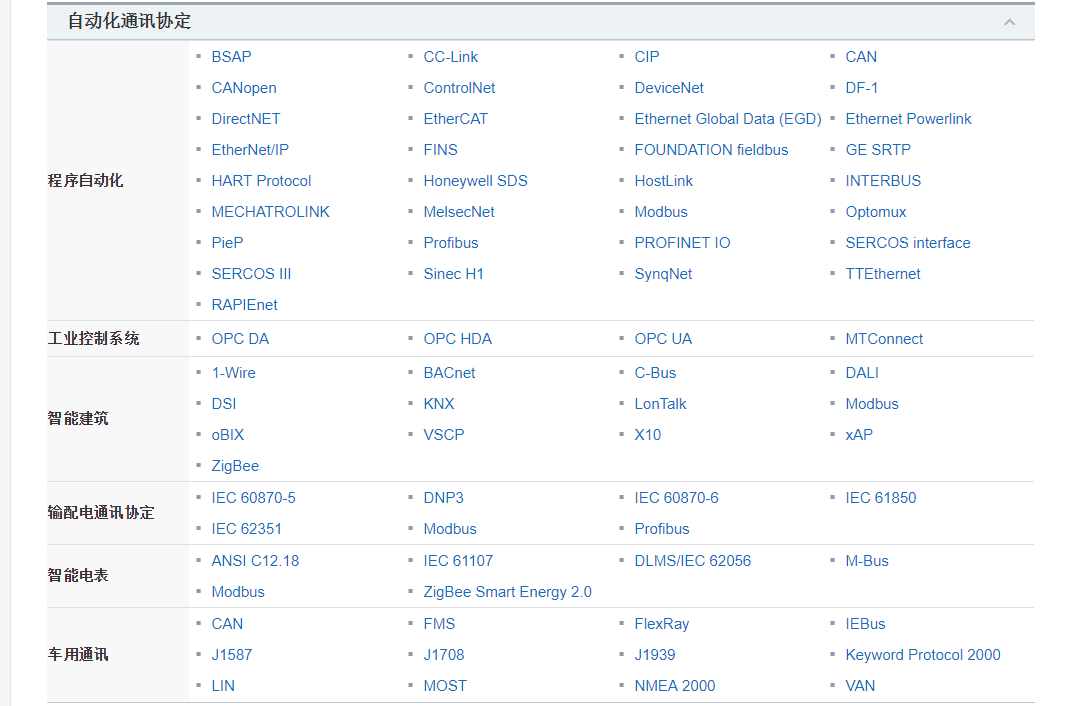The height and width of the screenshot is (706, 1065).
Task: Open the EtherCAT link
Action: click(x=455, y=119)
